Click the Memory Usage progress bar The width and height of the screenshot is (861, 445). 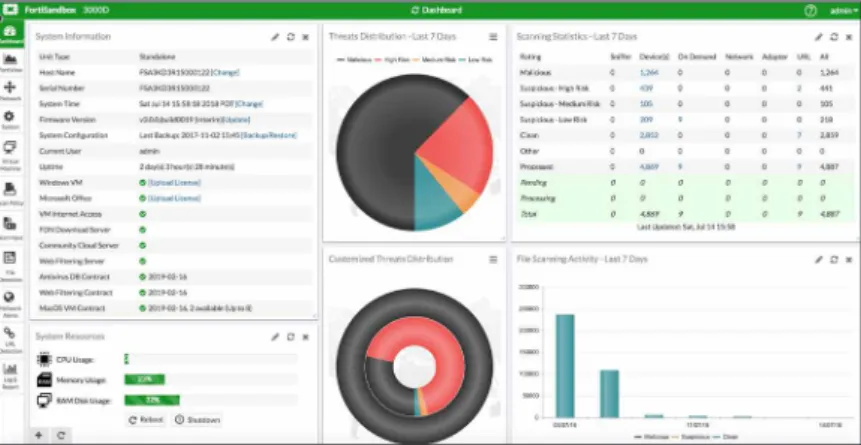point(211,380)
